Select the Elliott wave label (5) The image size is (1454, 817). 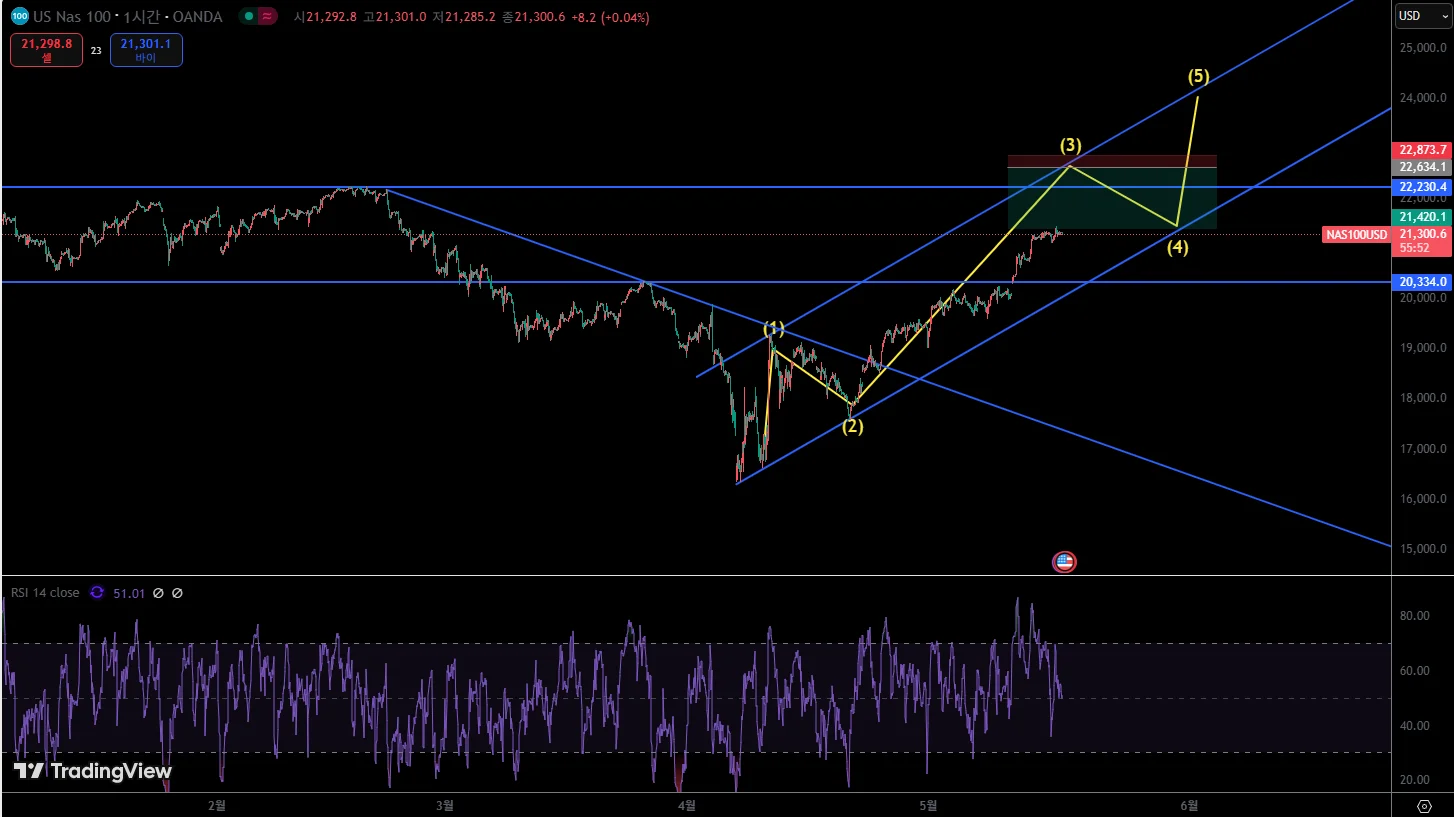[x=1198, y=75]
